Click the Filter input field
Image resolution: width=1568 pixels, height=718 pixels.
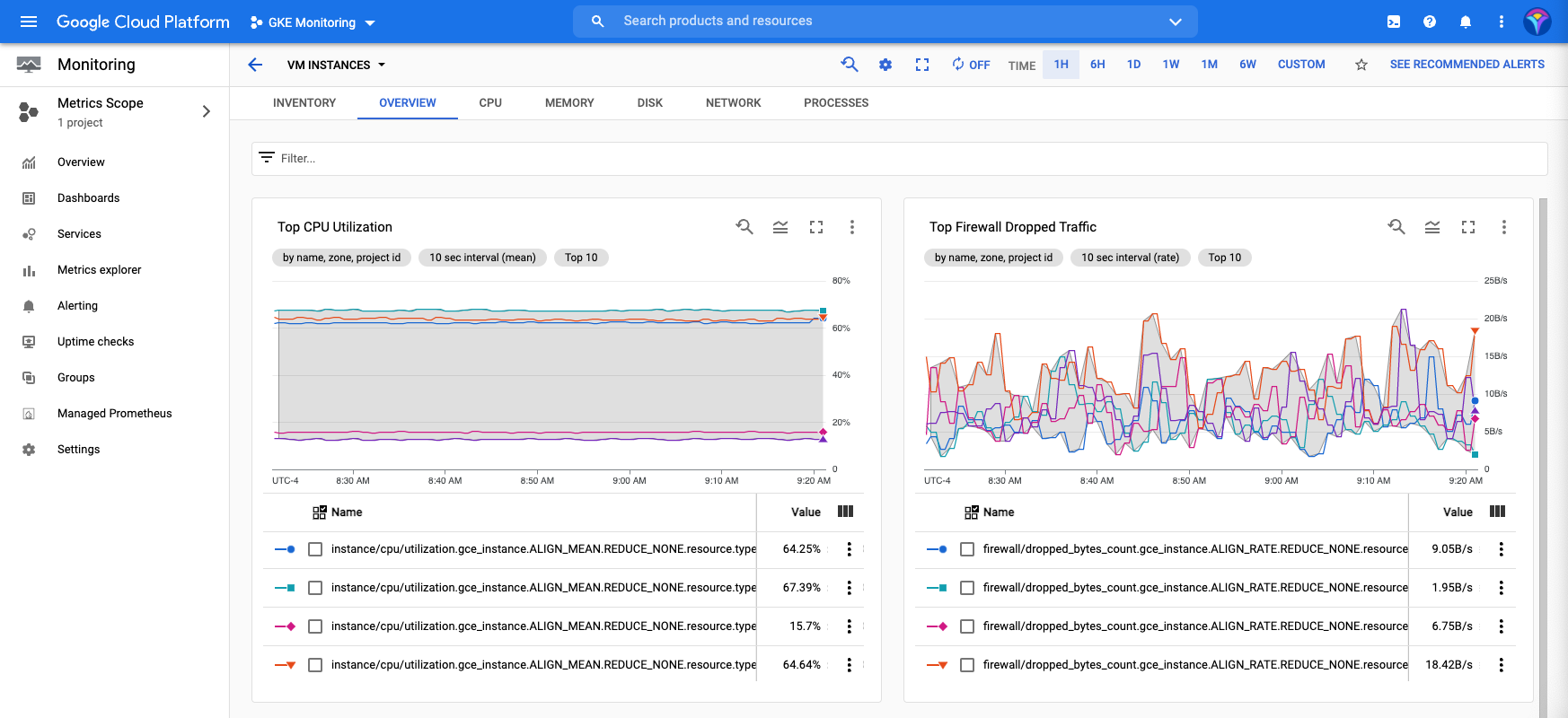coord(900,159)
